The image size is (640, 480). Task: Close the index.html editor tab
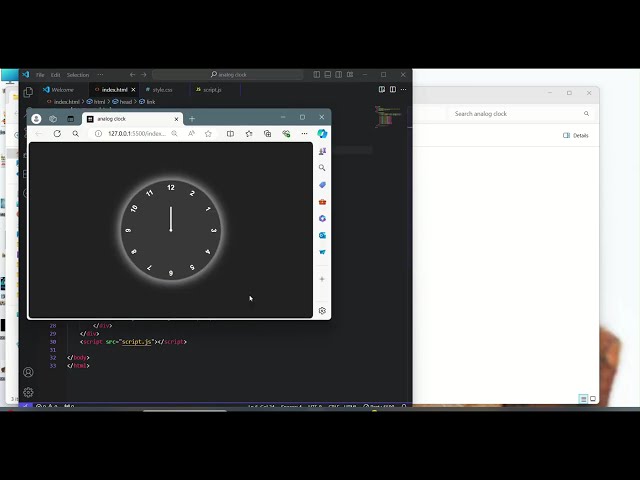[x=133, y=90]
